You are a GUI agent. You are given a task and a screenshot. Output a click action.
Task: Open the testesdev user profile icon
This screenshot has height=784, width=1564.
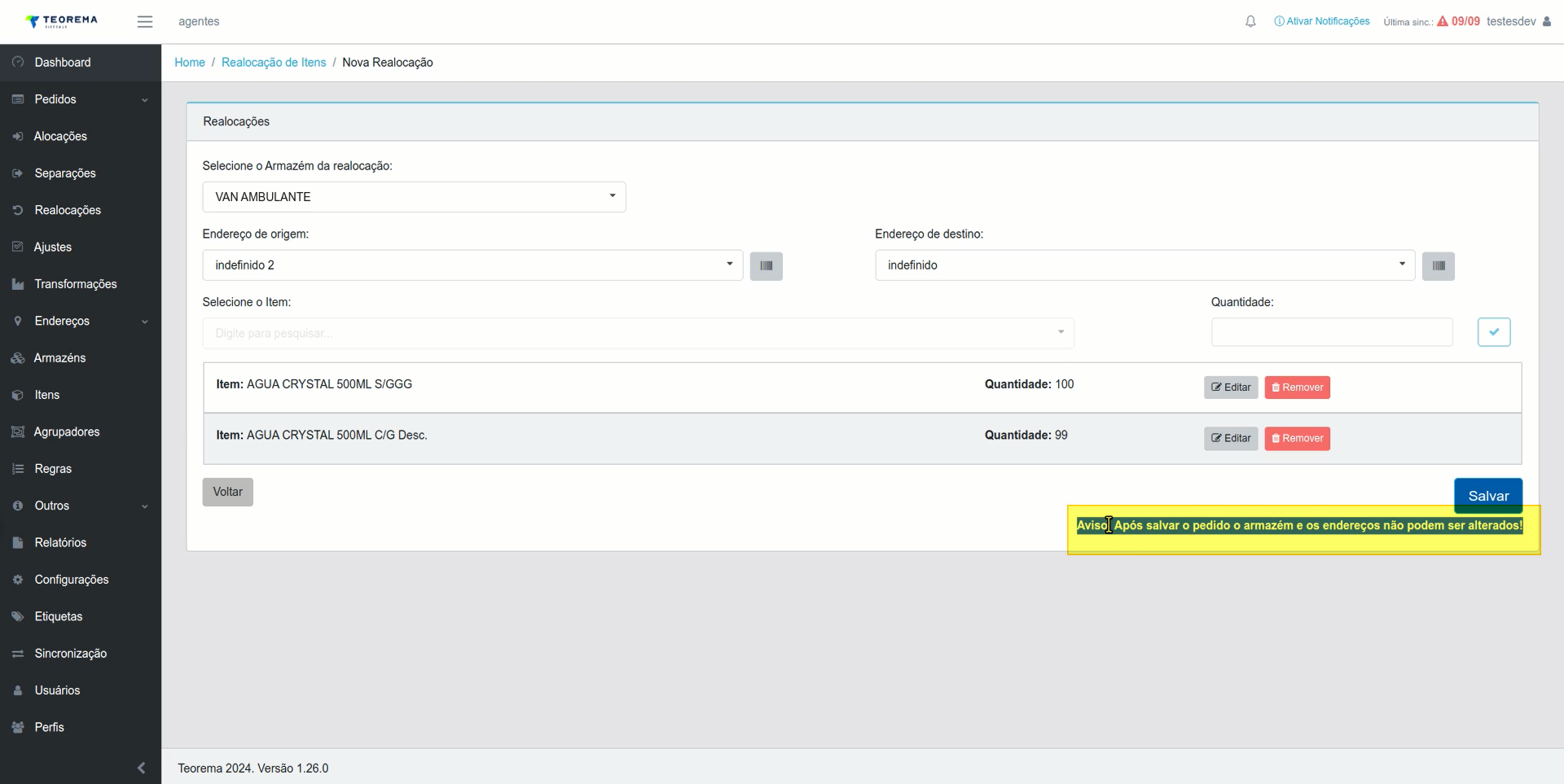click(x=1547, y=21)
